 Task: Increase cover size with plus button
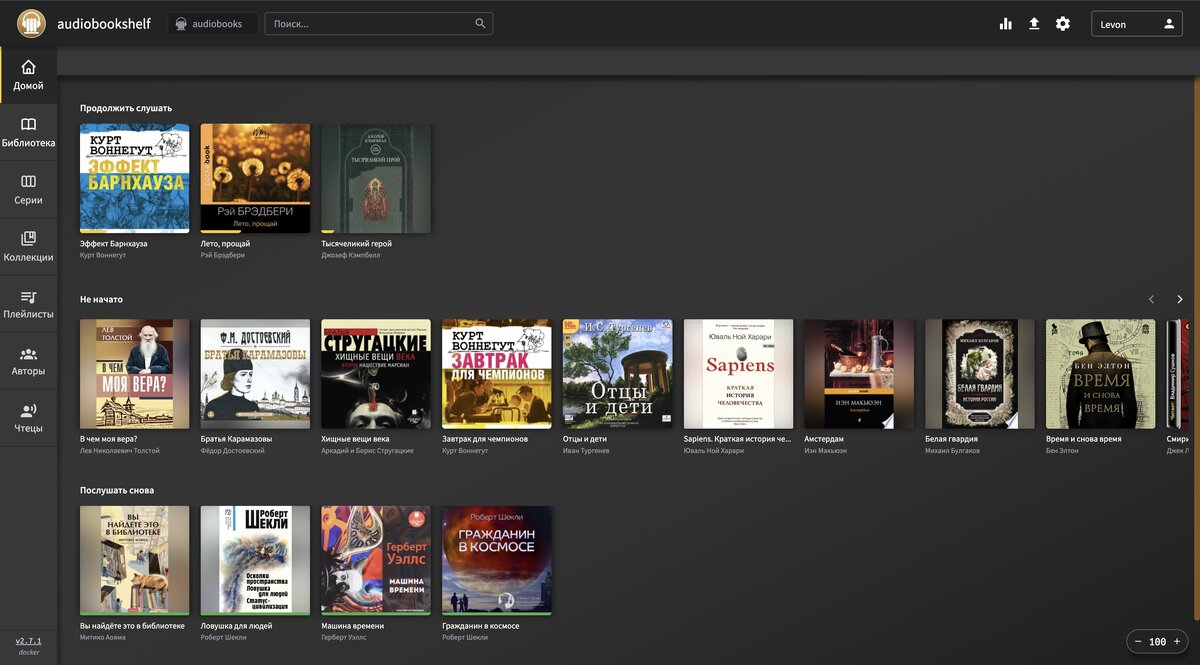[x=1177, y=641]
